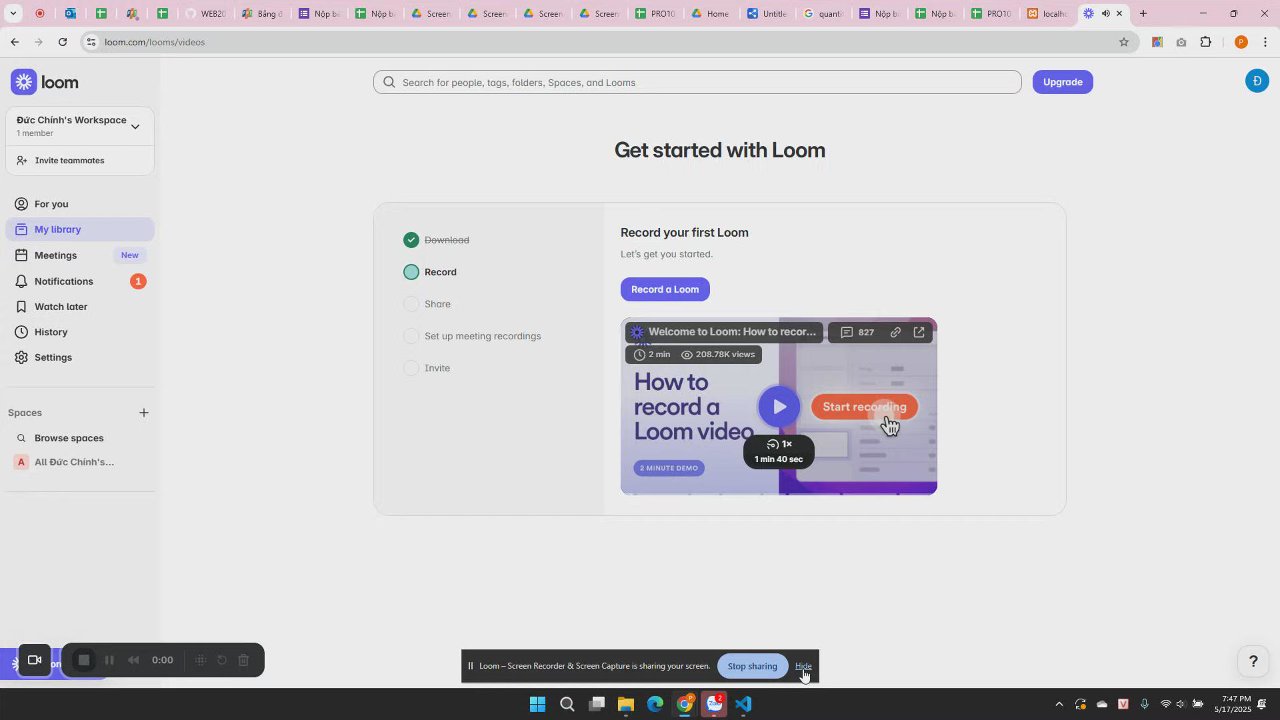
Task: Copy the welcome video link icon
Action: point(895,332)
